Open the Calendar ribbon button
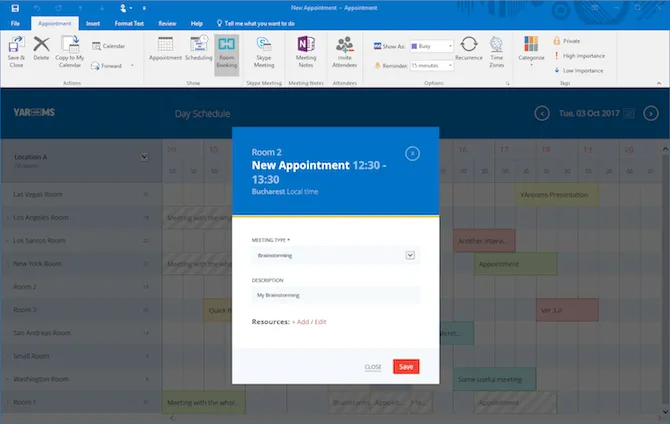 pos(109,46)
